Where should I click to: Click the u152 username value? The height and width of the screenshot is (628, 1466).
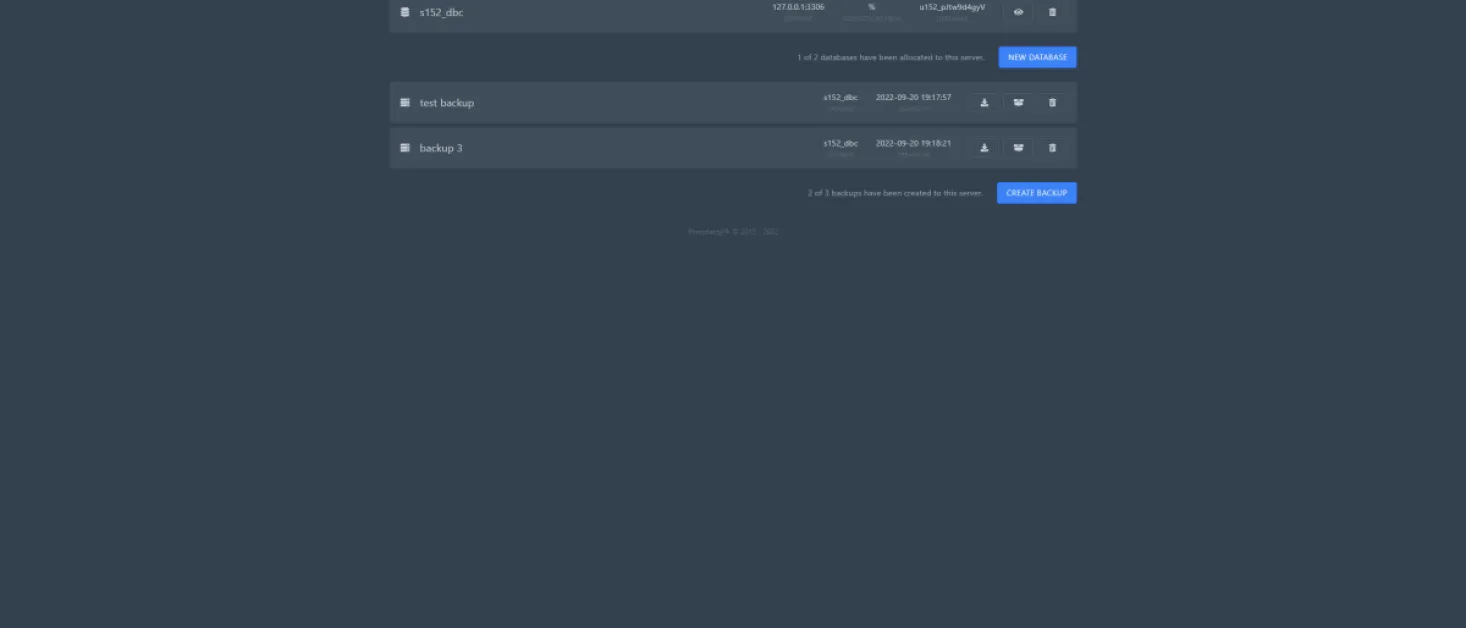tap(952, 7)
